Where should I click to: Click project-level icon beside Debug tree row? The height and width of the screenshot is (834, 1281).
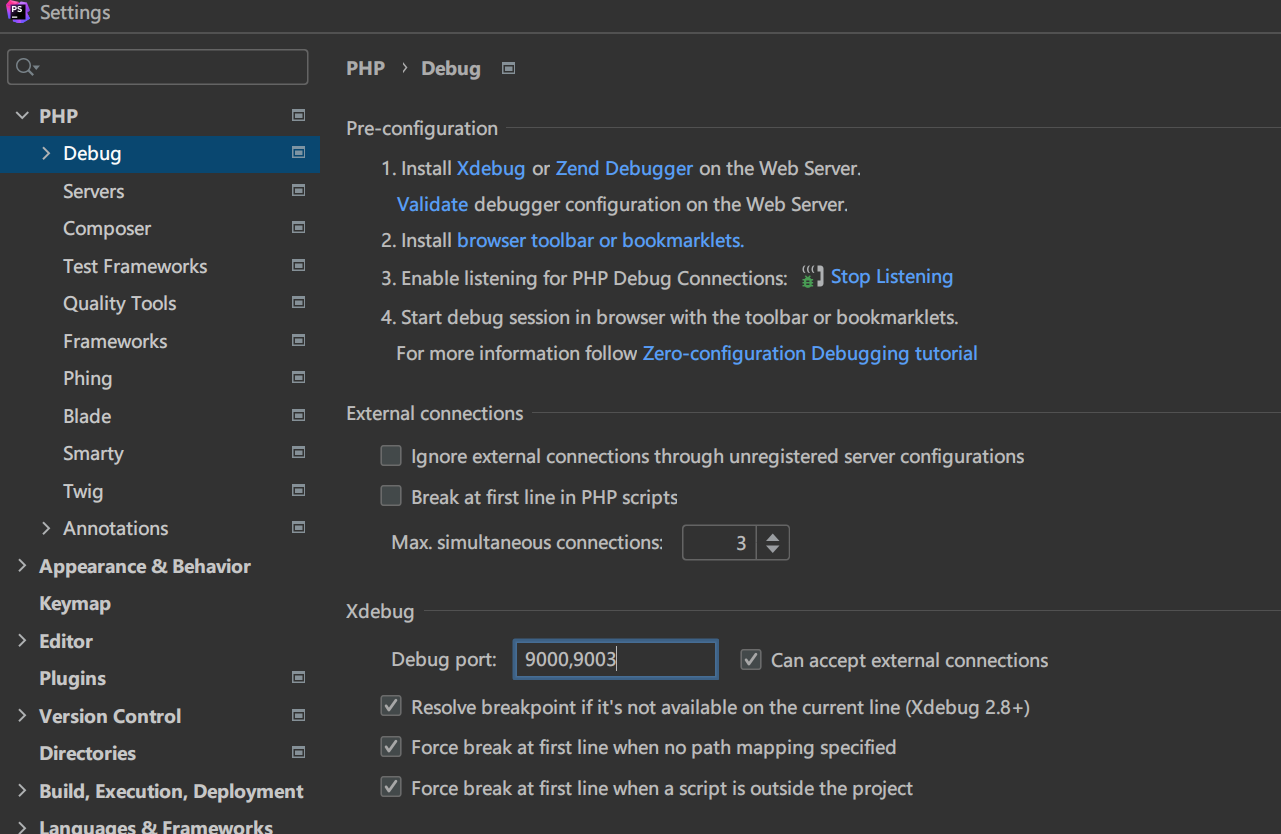(x=298, y=152)
